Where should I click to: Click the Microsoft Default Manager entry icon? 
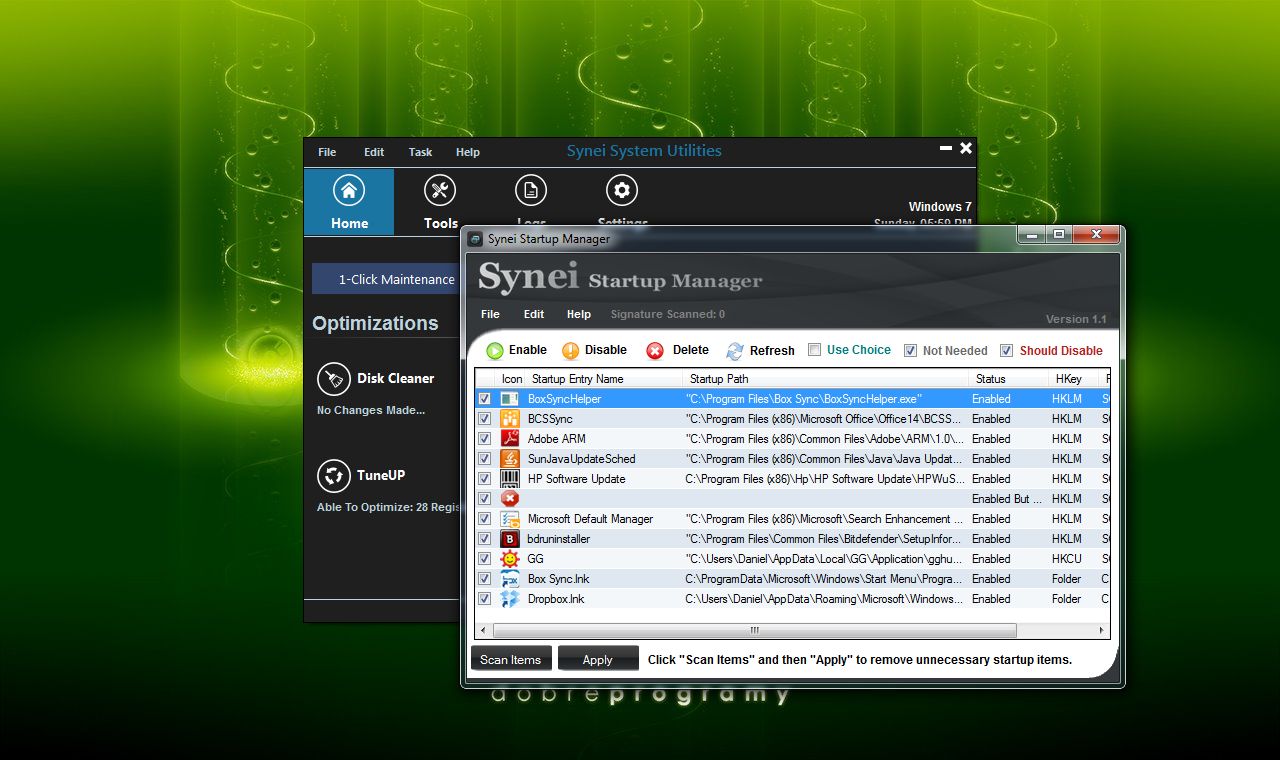click(510, 519)
